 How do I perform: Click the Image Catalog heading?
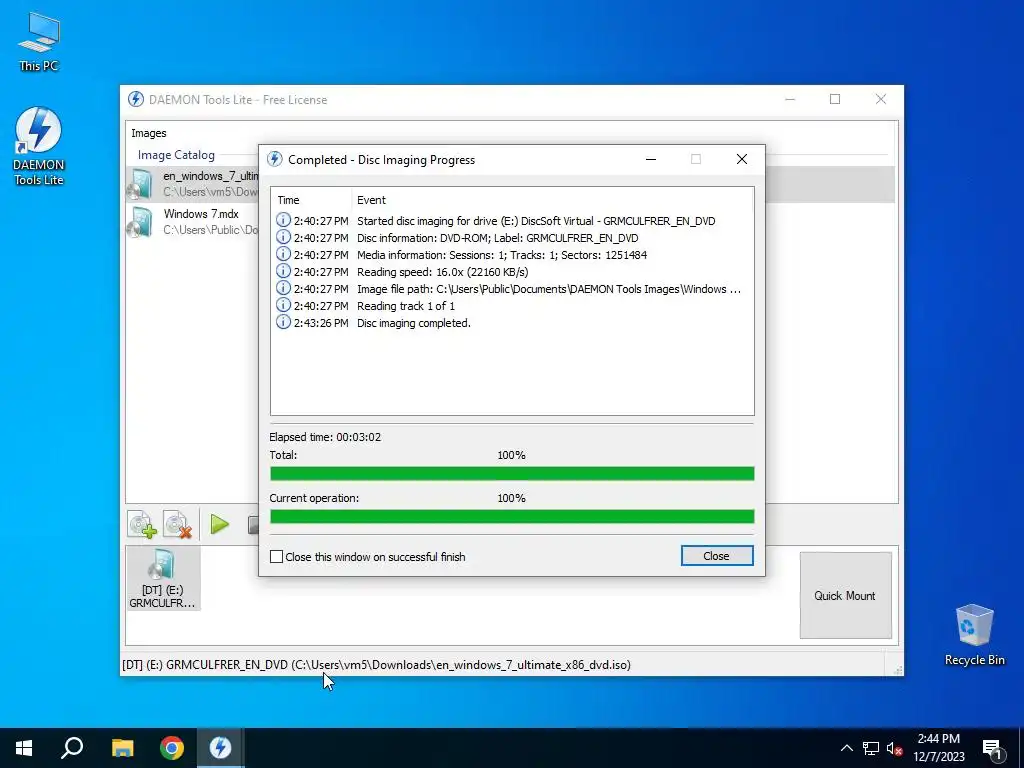[176, 155]
